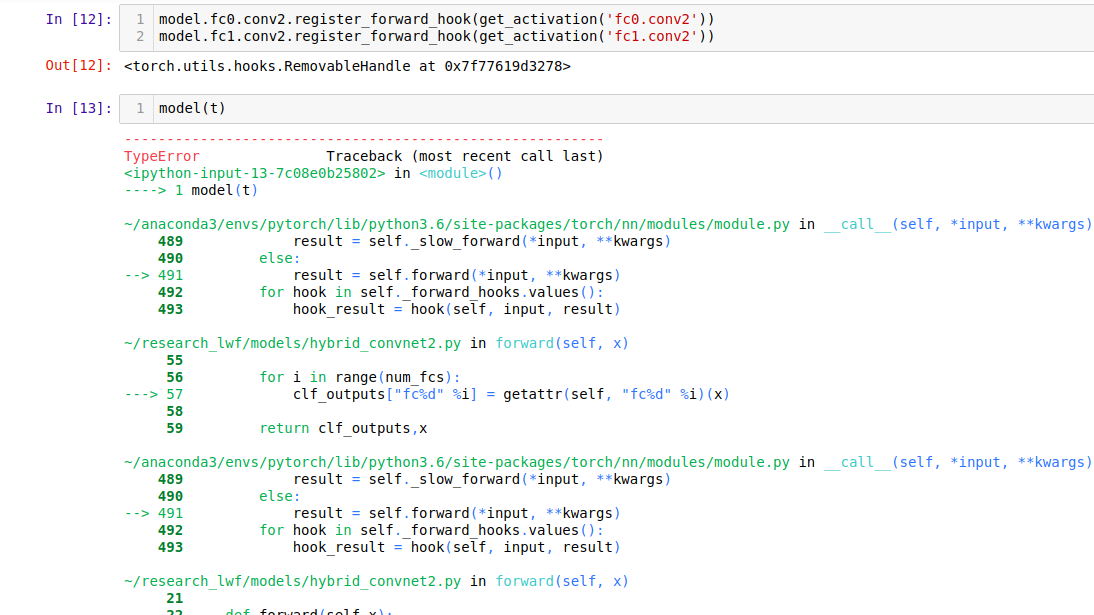Image resolution: width=1094 pixels, height=615 pixels.
Task: Click line number 2 in cell 12 gutter
Action: [140, 36]
